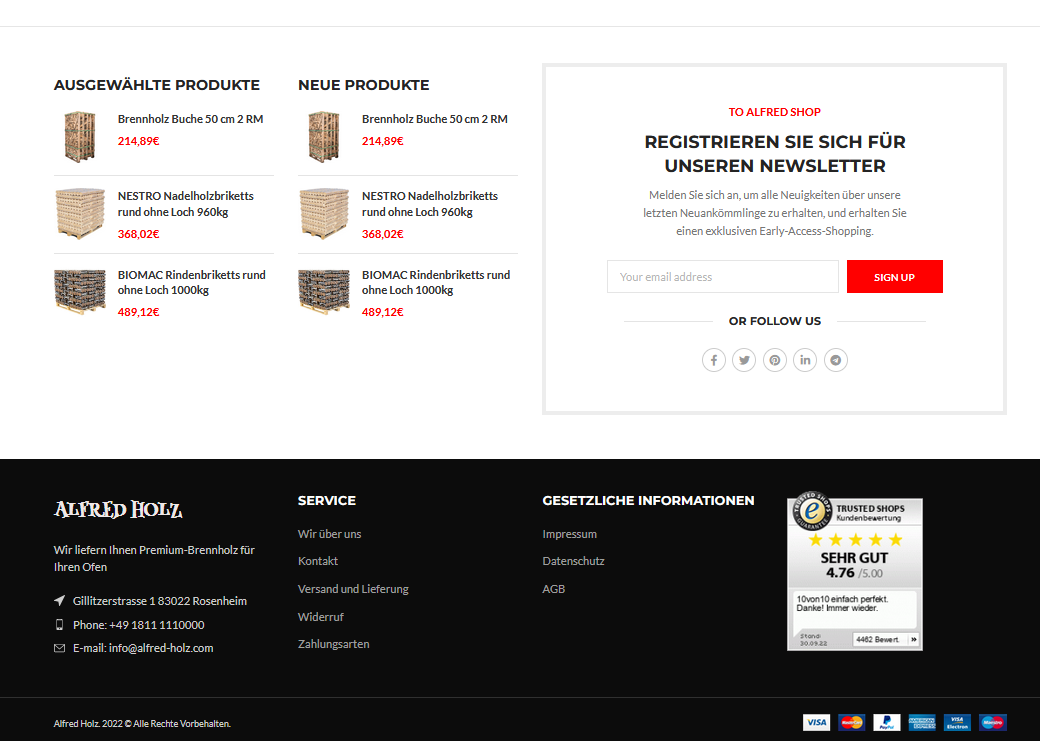Screen dimensions: 1040x741
Task: Click the Maestro payment icon
Action: point(993,722)
